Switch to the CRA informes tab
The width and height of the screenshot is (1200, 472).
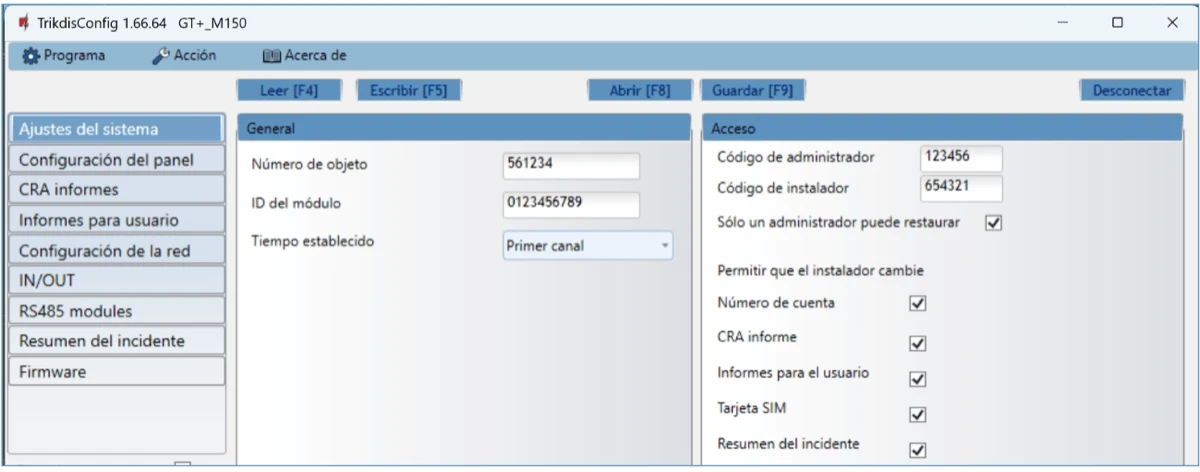[x=115, y=190]
